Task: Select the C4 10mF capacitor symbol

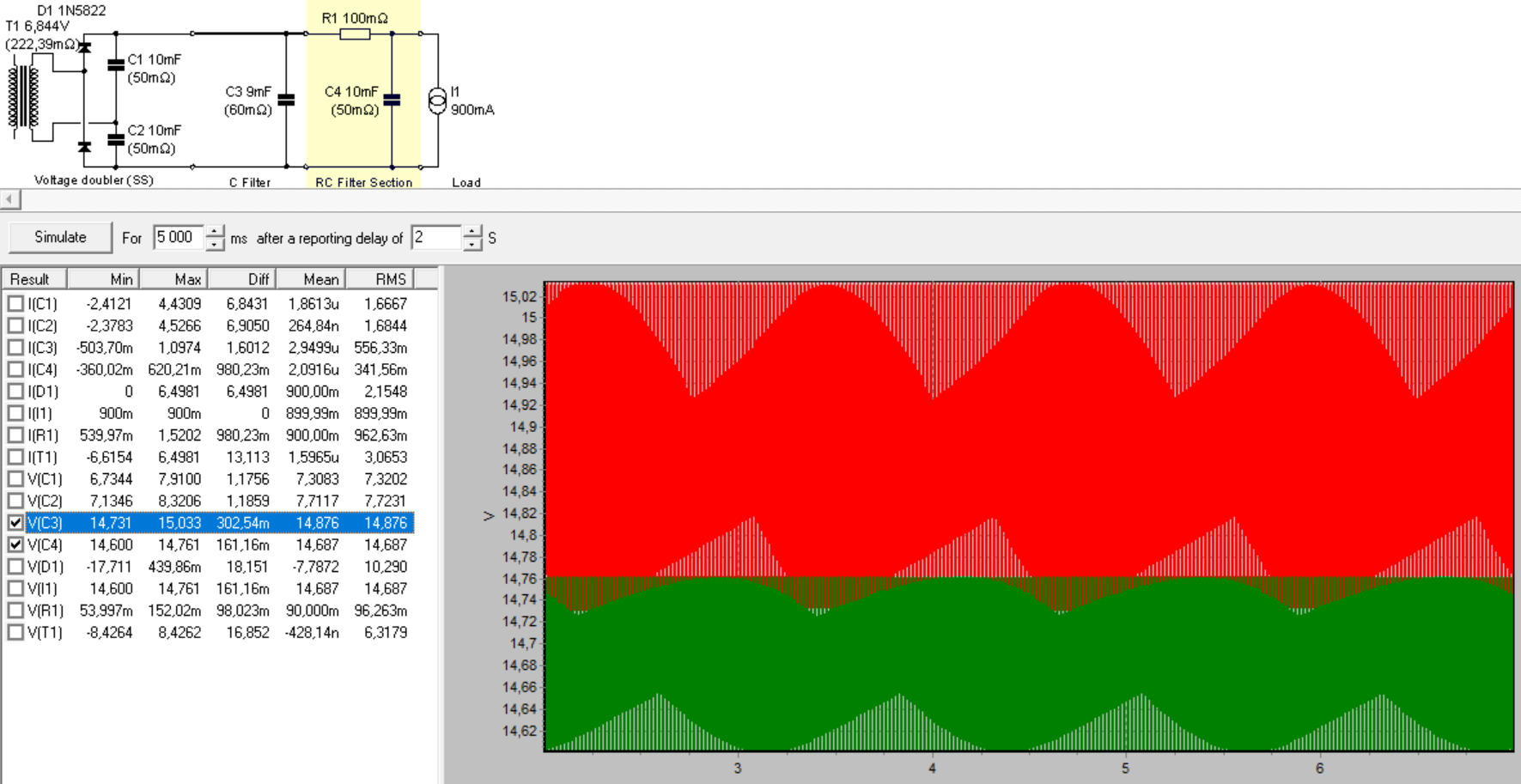Action: 392,100
